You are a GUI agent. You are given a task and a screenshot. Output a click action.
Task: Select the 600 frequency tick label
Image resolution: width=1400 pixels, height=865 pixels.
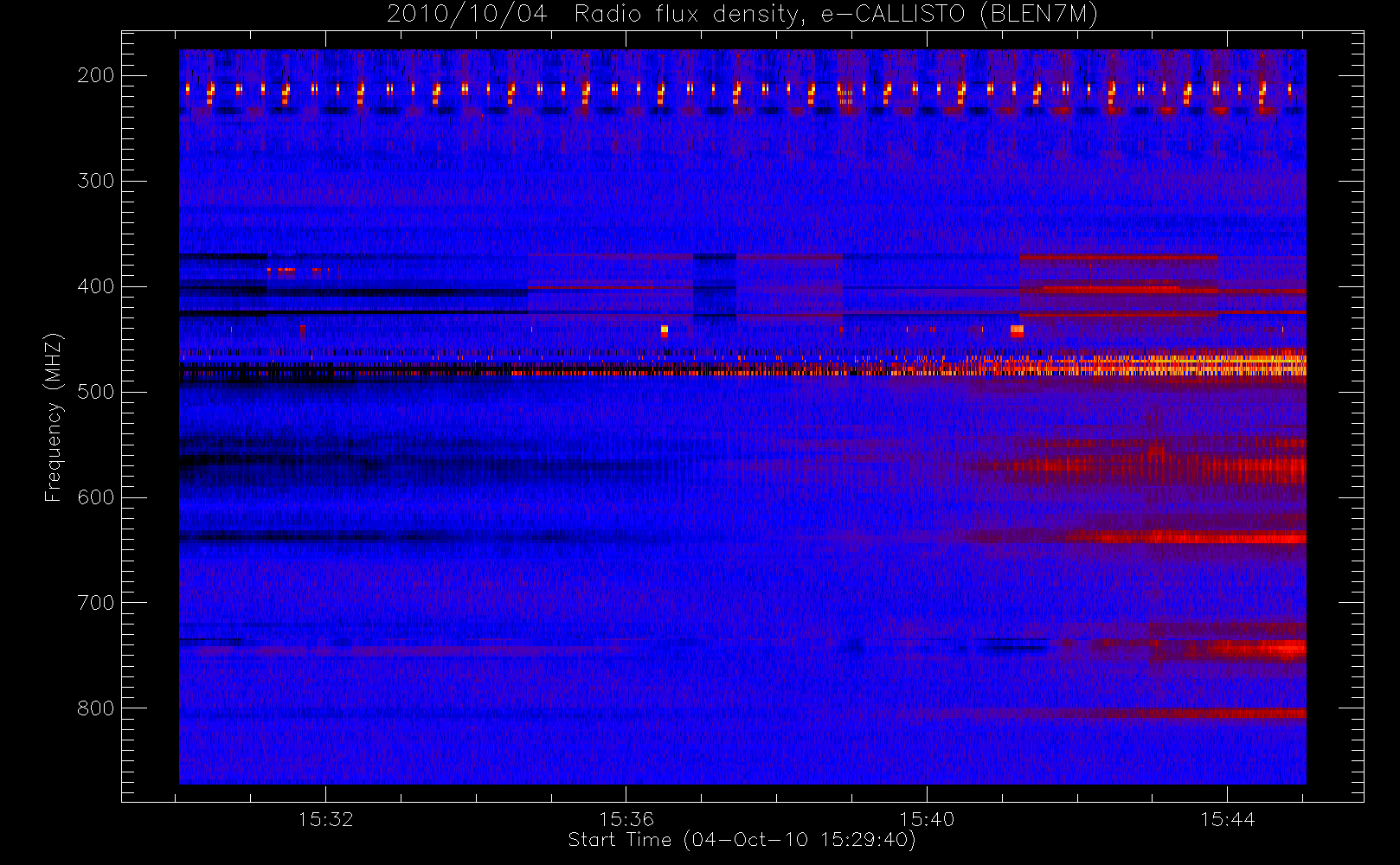(96, 497)
